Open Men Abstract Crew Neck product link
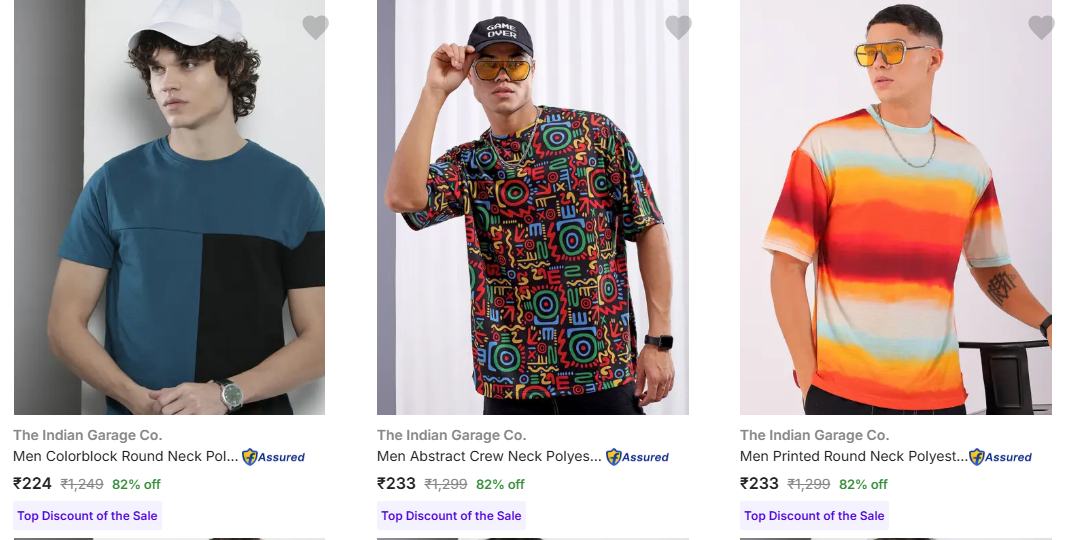The image size is (1082, 540). (489, 457)
